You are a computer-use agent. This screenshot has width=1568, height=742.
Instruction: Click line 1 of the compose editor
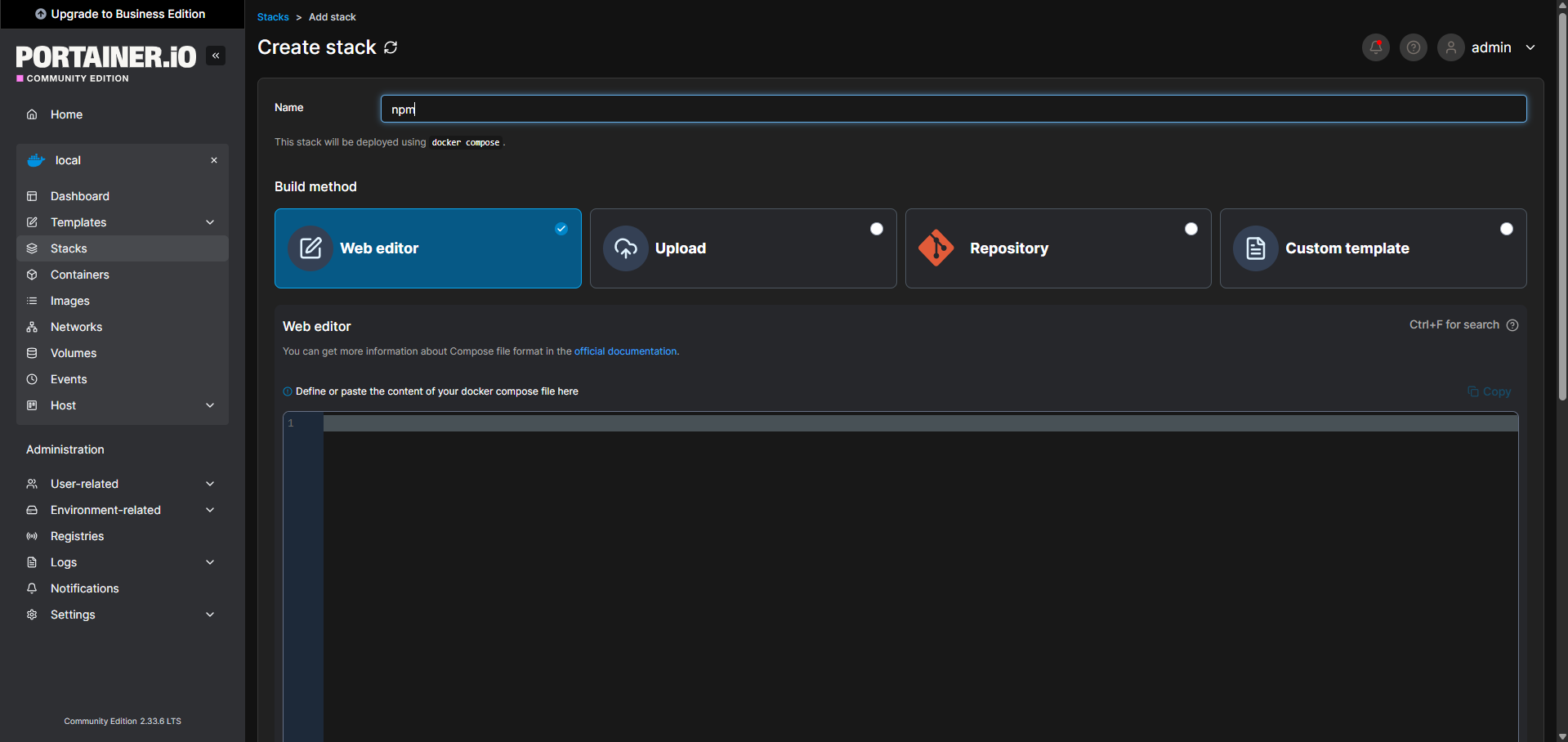click(920, 423)
